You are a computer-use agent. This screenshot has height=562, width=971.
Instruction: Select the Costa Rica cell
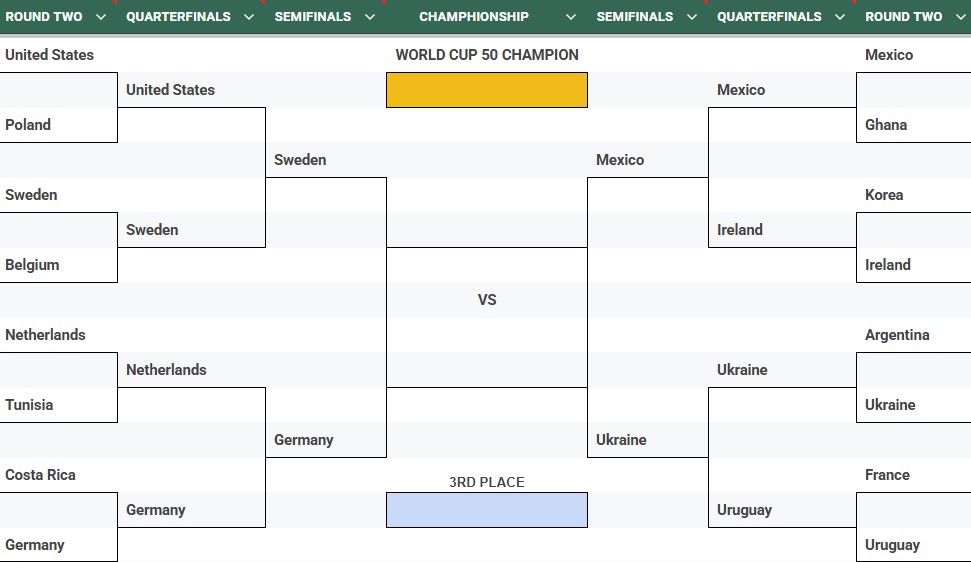pos(58,475)
